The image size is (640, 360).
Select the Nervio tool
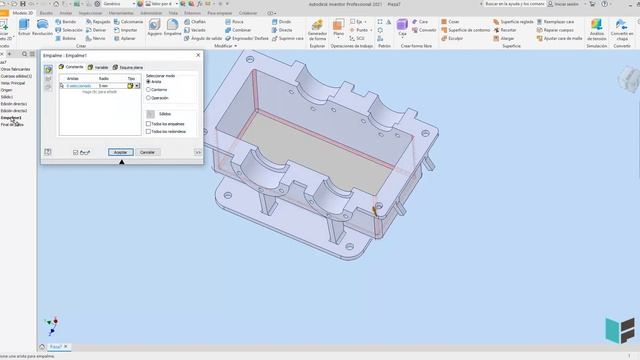pyautogui.click(x=96, y=38)
